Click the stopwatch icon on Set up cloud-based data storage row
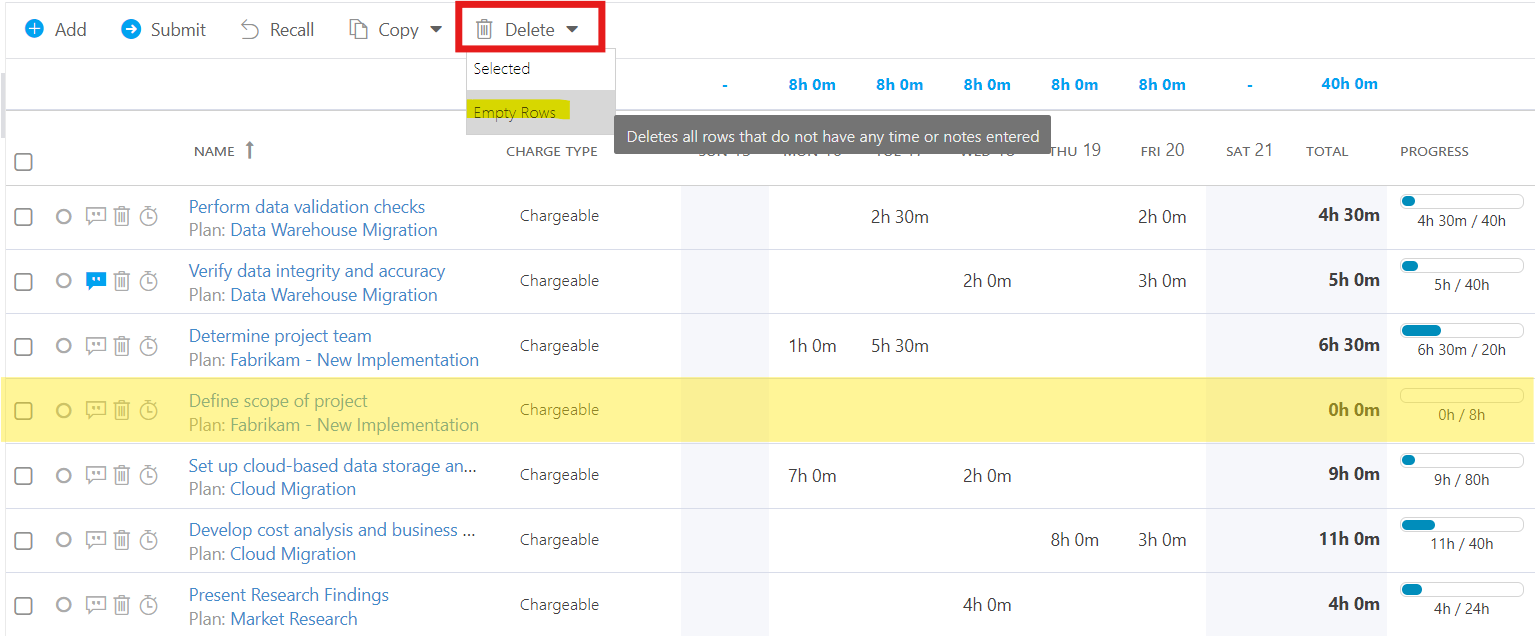Image resolution: width=1535 pixels, height=636 pixels. (149, 475)
